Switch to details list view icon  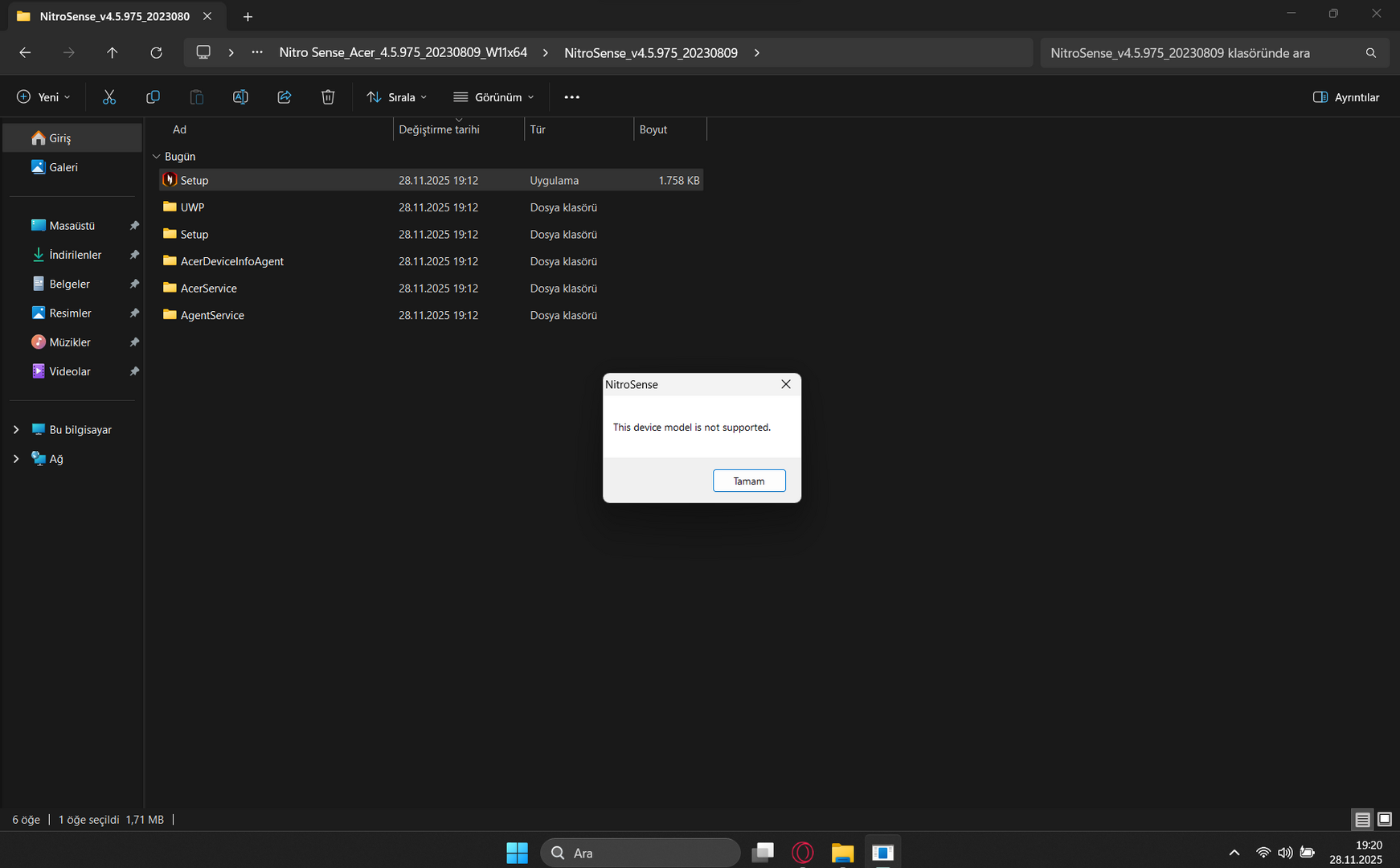point(1362,820)
